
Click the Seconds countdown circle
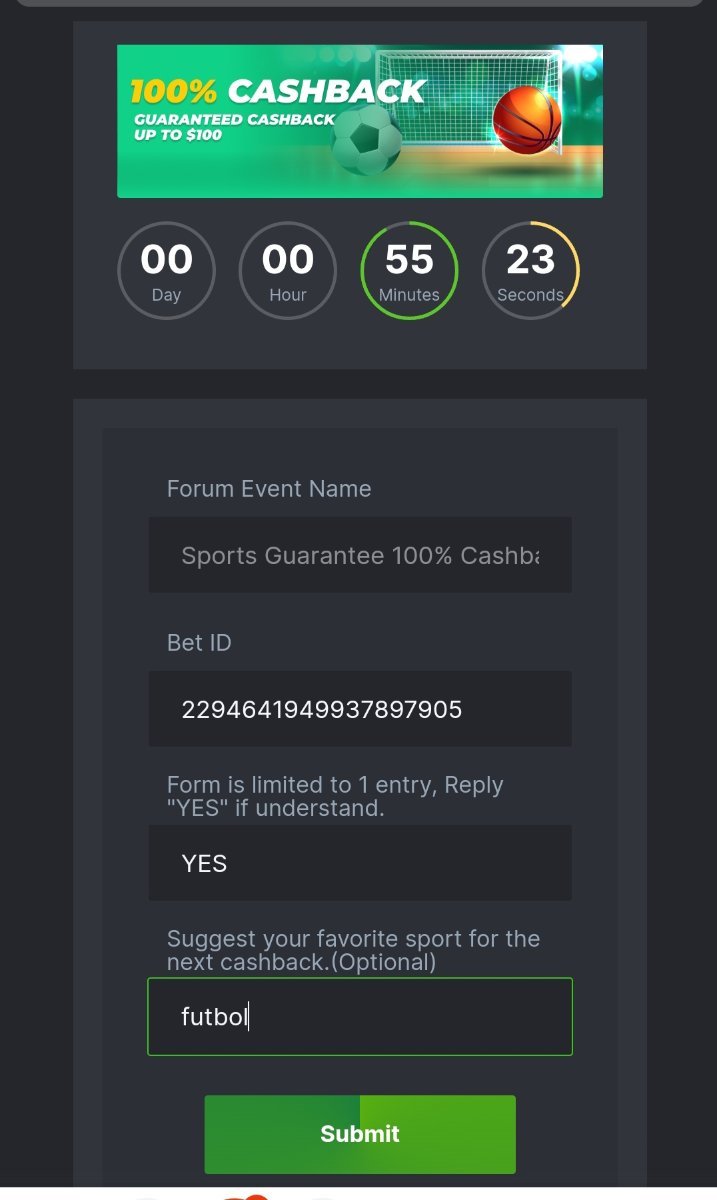click(x=530, y=271)
